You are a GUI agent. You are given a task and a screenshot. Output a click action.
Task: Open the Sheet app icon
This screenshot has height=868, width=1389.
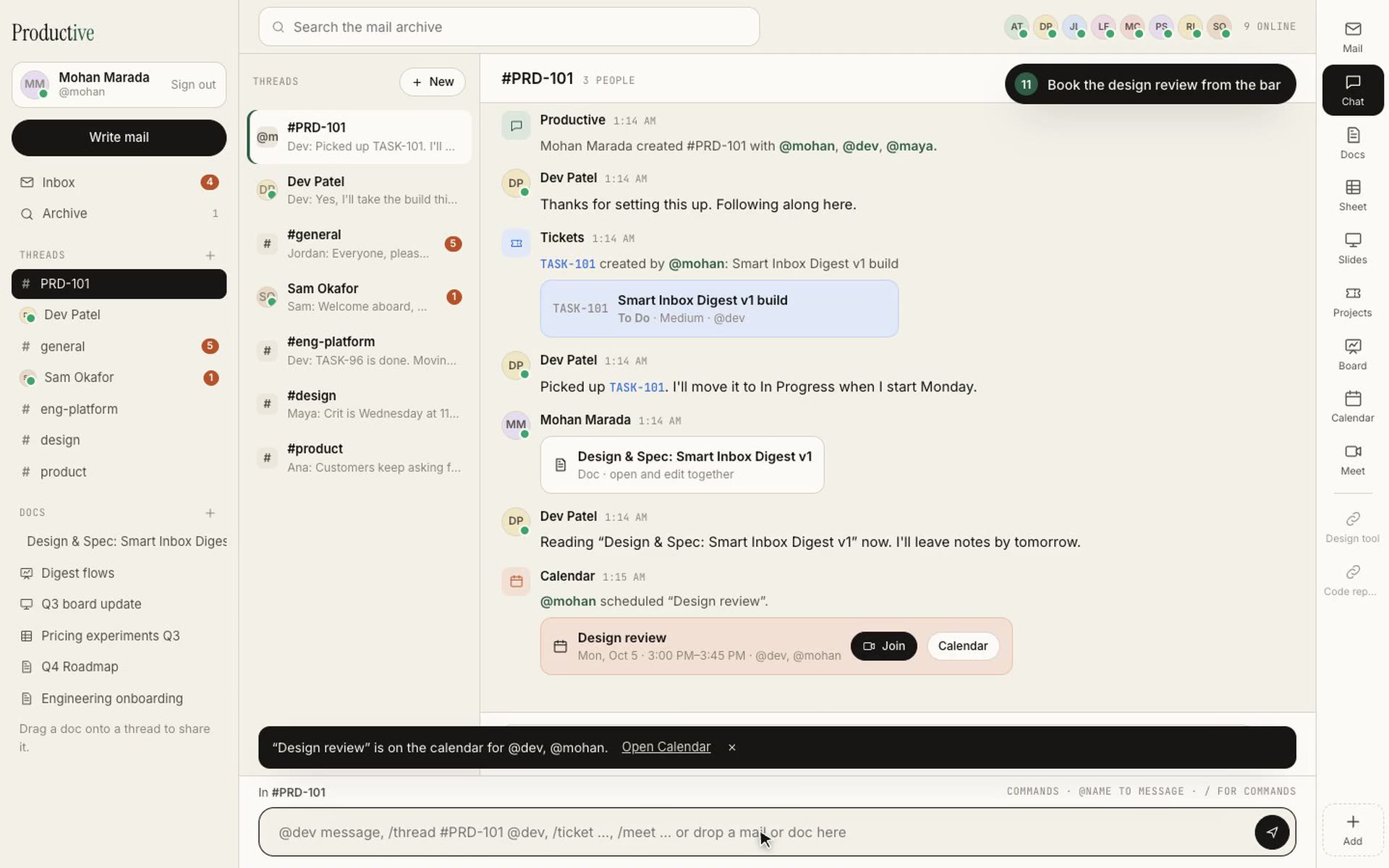1352,195
